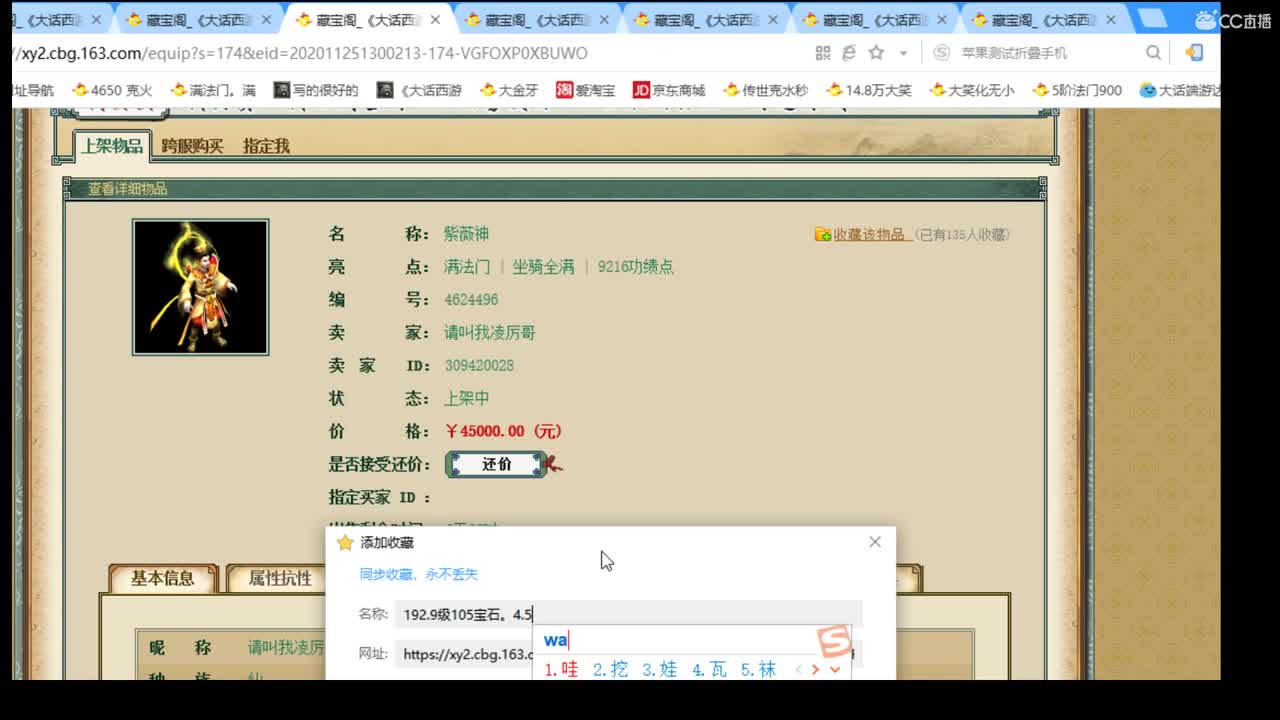Click the 名称 field in 添加收藏 dialog
Viewport: 1280px width, 720px height.
click(628, 614)
